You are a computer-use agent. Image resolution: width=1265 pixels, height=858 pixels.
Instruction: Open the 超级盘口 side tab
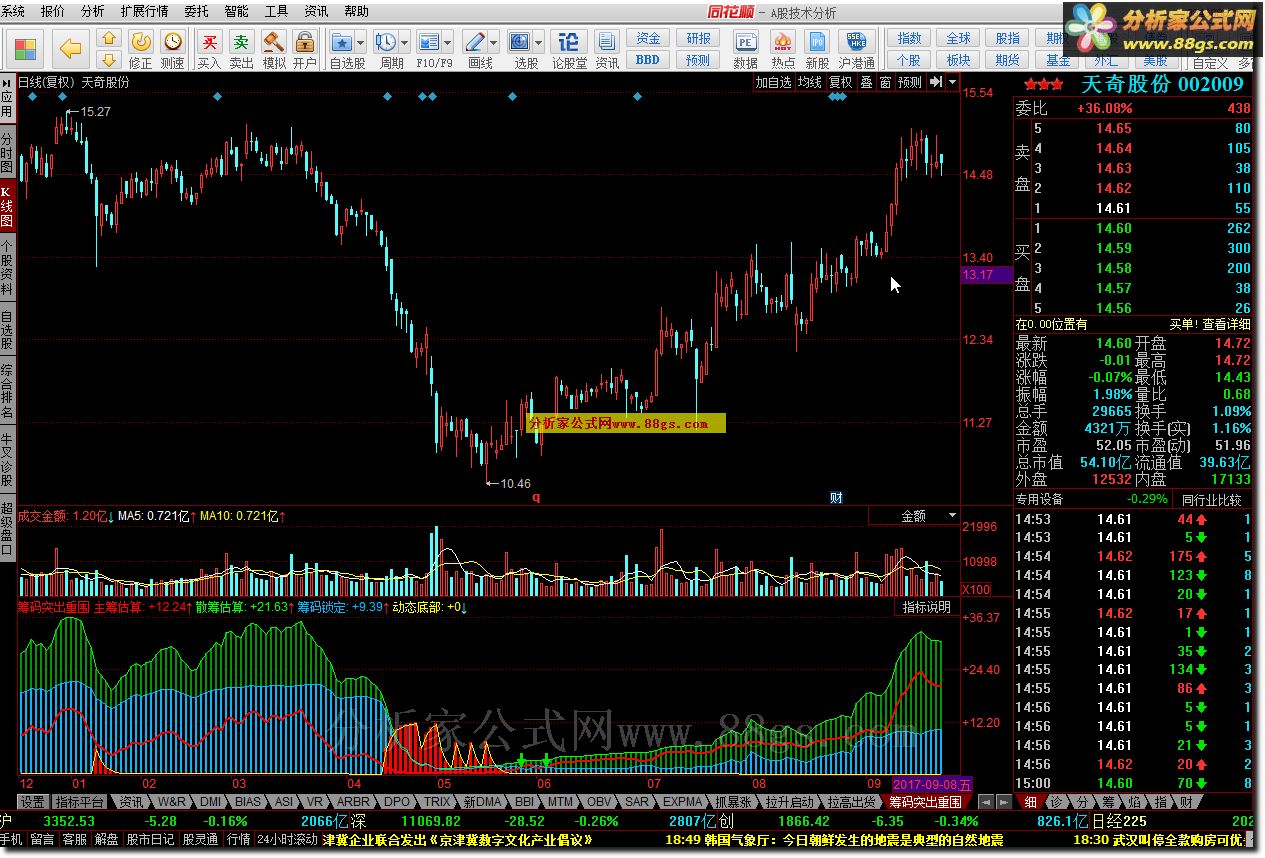click(x=8, y=527)
